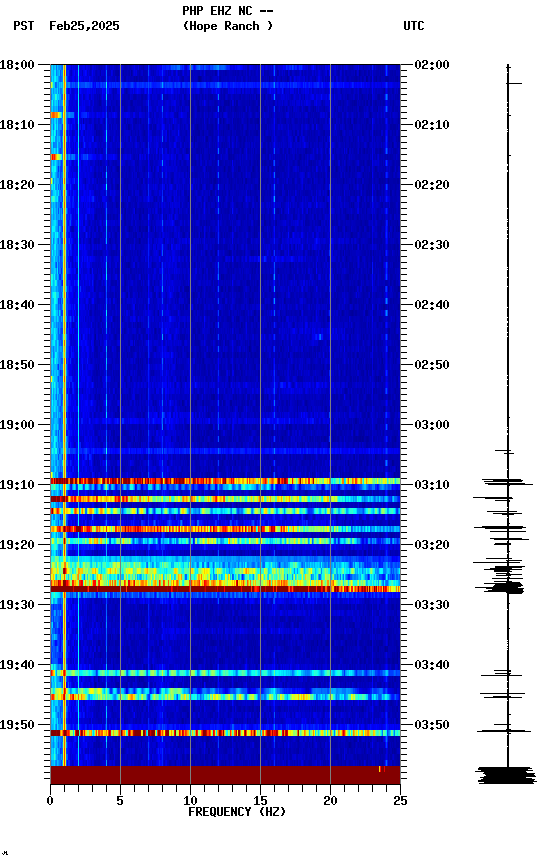Click the '02:30' UTC time label
Viewport: 552px width, 864px height.
[x=432, y=245]
